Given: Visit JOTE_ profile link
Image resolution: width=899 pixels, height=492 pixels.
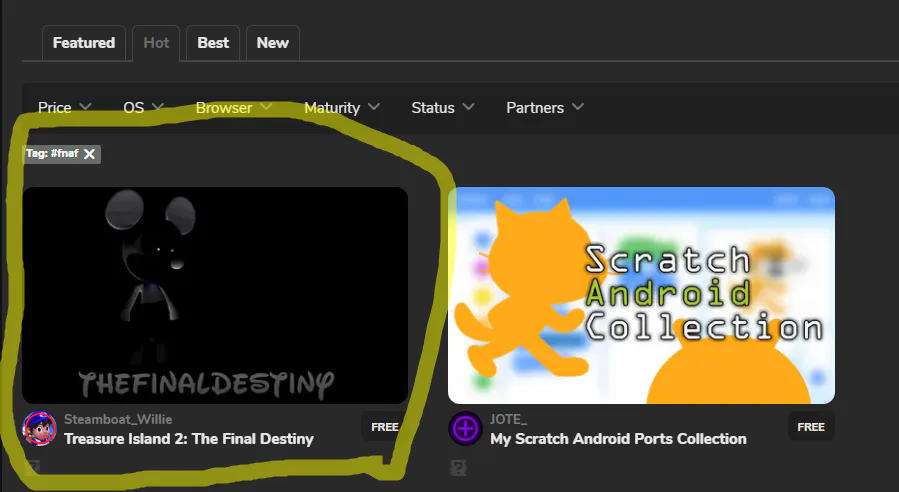Looking at the screenshot, I should tap(508, 419).
